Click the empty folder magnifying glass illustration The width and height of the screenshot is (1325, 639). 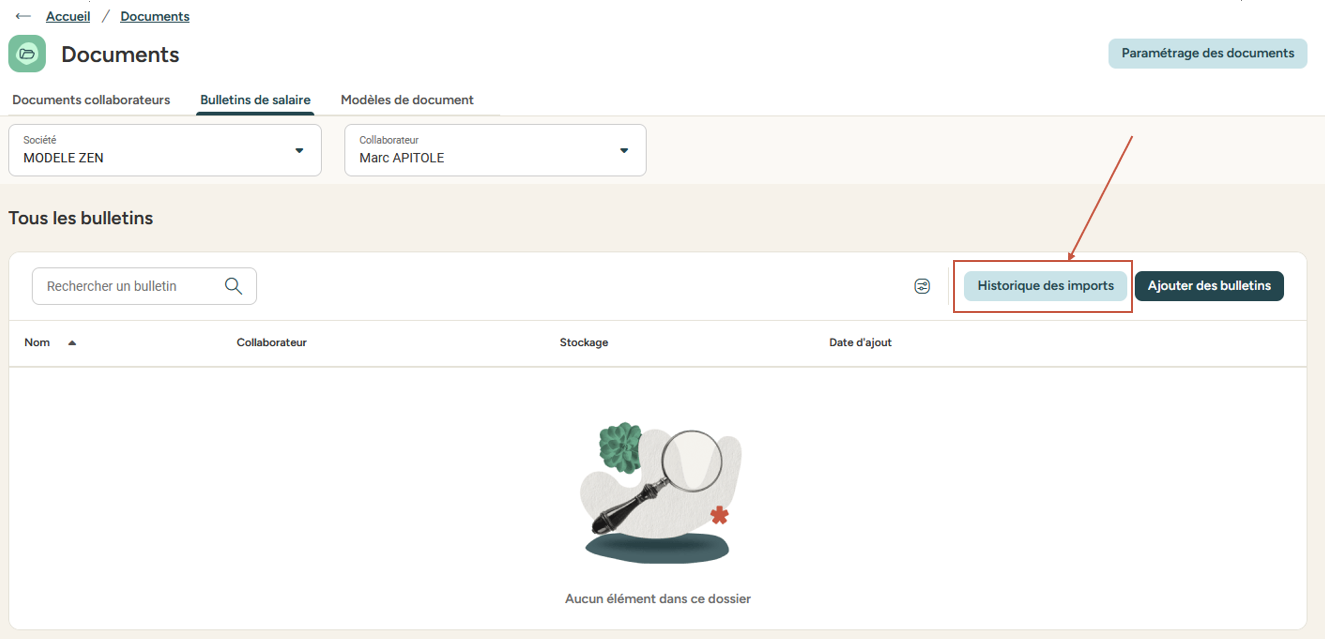[660, 490]
